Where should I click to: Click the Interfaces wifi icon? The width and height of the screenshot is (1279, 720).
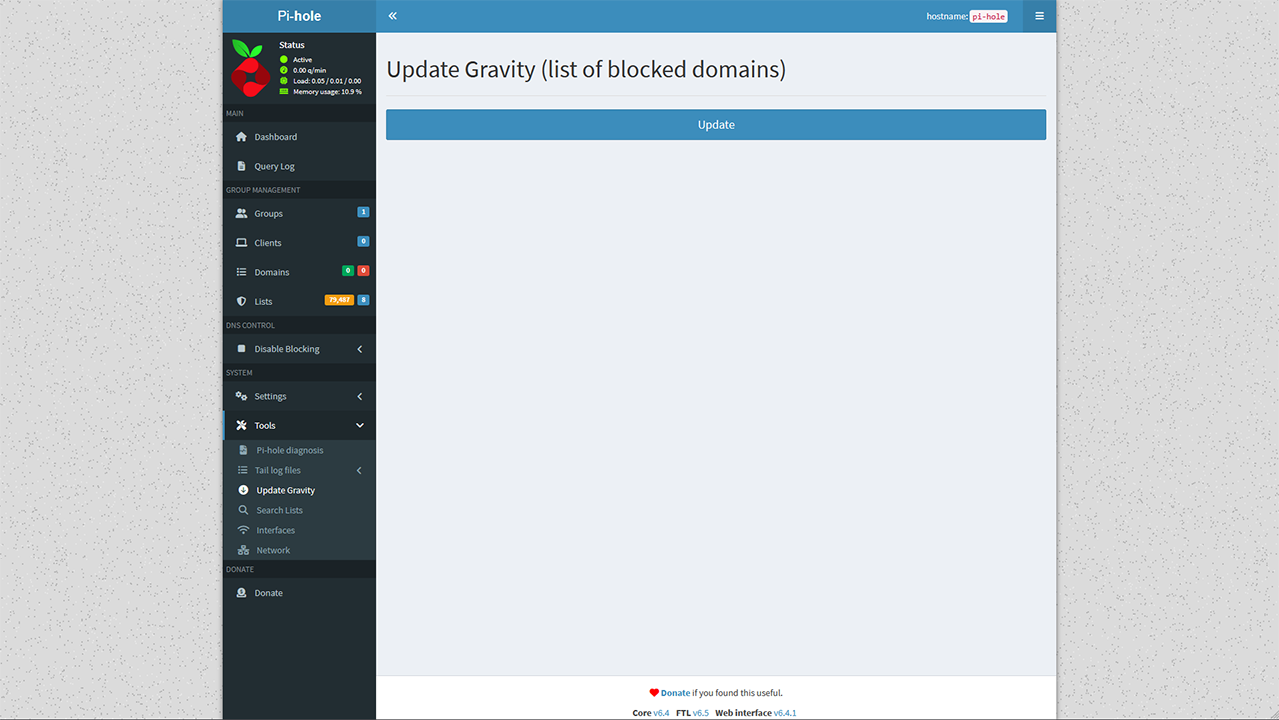pyautogui.click(x=243, y=530)
